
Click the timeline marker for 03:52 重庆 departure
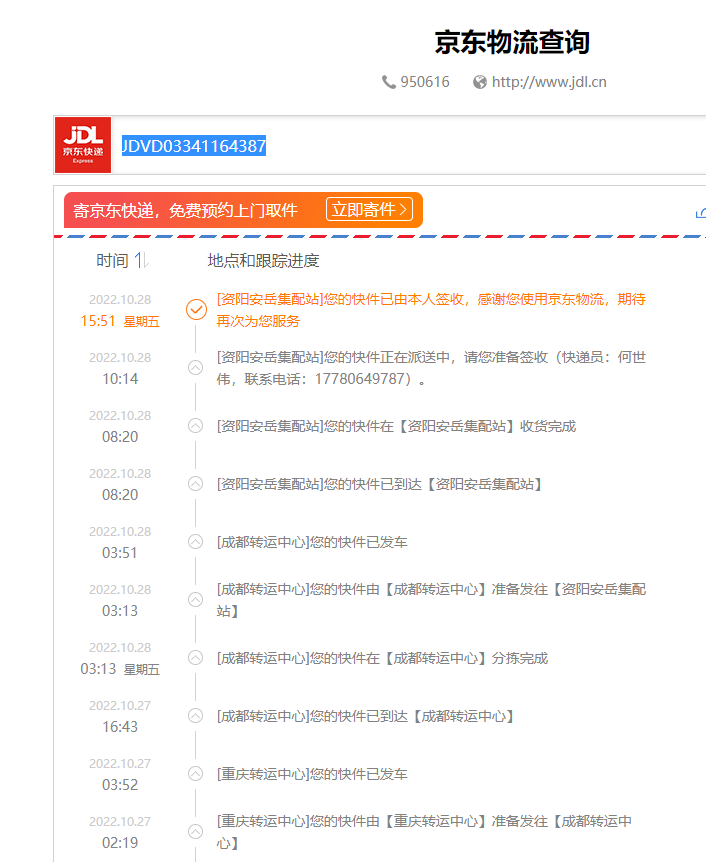pyautogui.click(x=195, y=773)
